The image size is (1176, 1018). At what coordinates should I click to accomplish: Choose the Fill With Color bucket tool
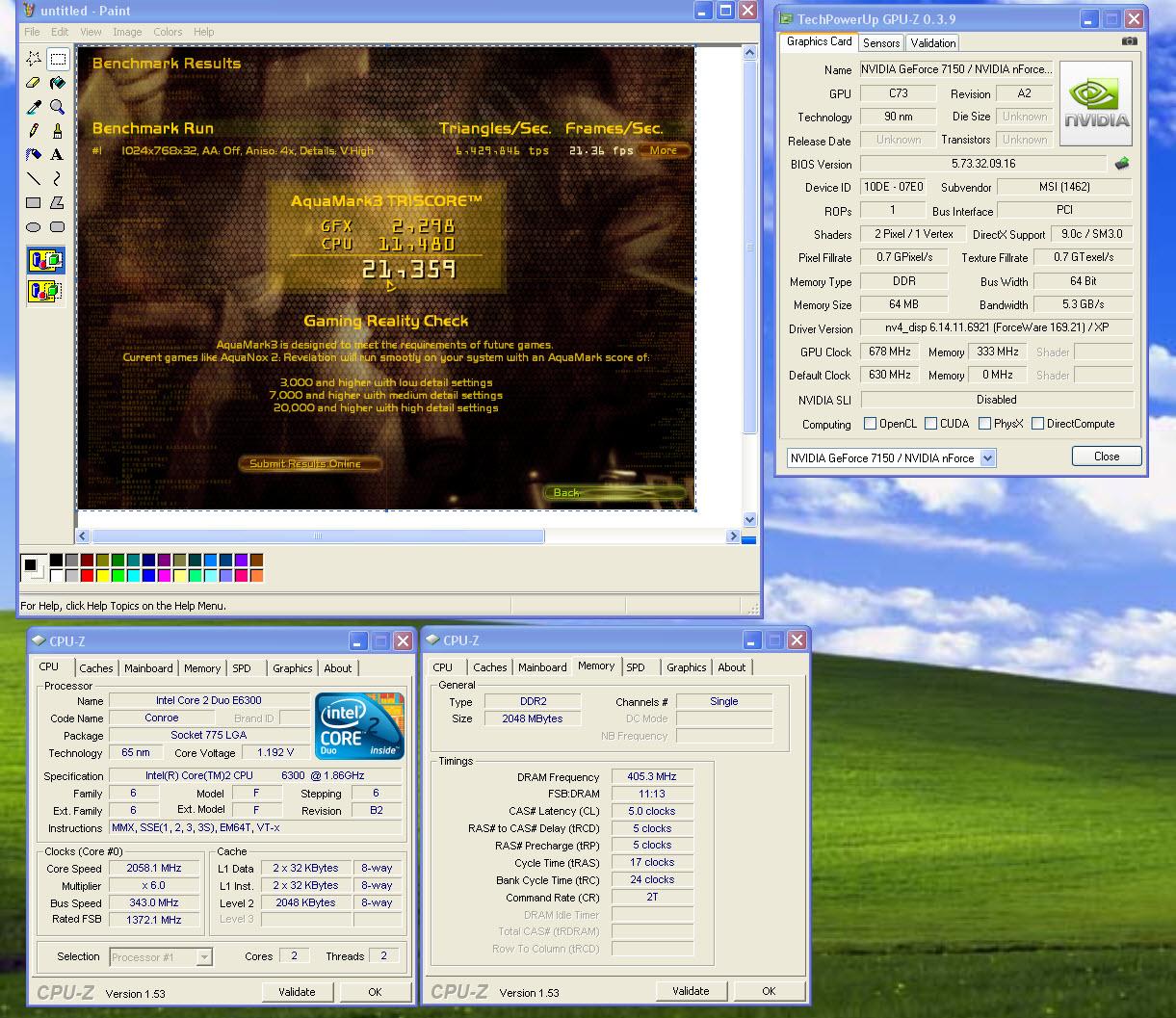58,83
